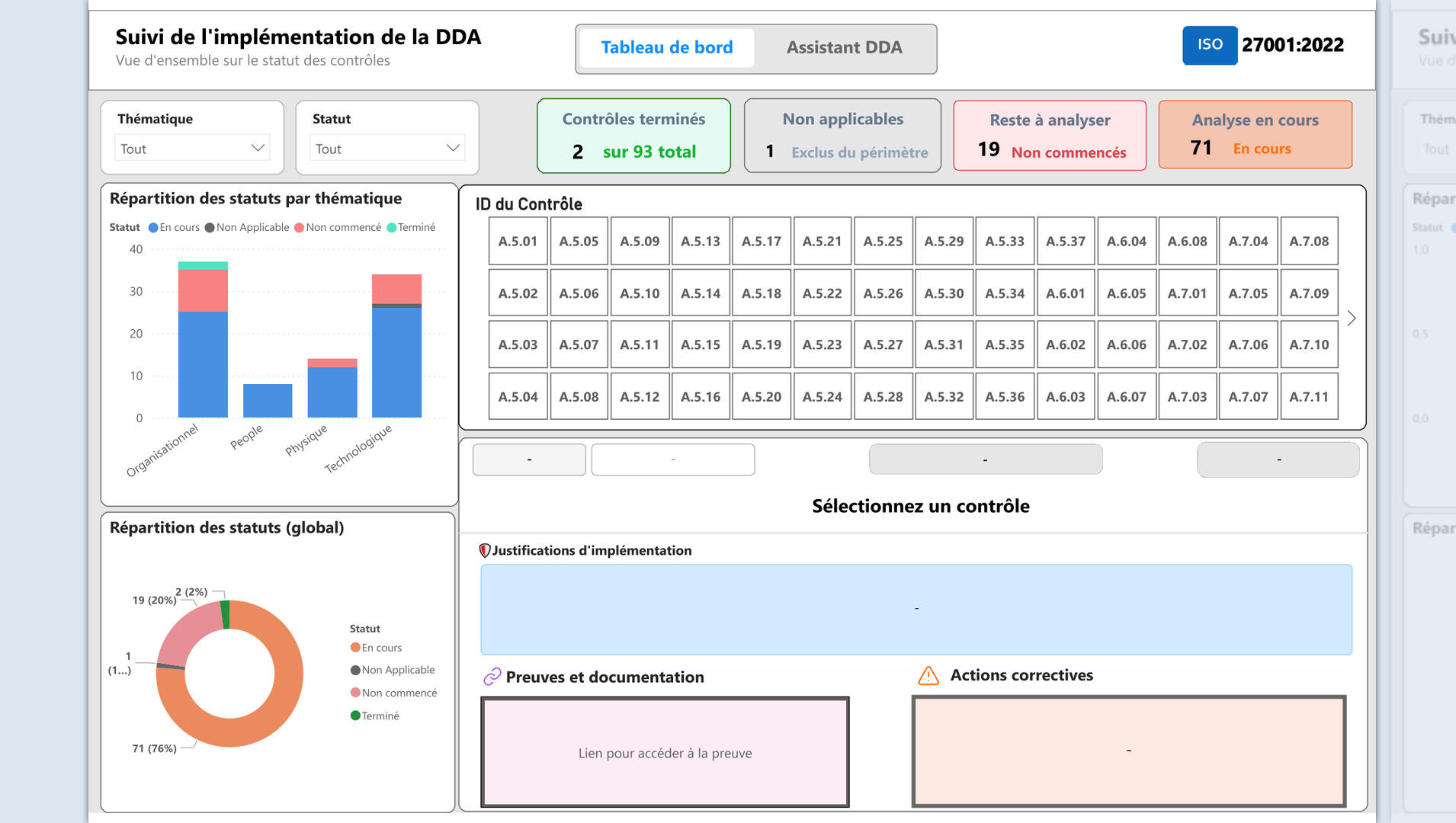Click the En cours legend dot in bar chart
1456x823 pixels.
tap(153, 227)
